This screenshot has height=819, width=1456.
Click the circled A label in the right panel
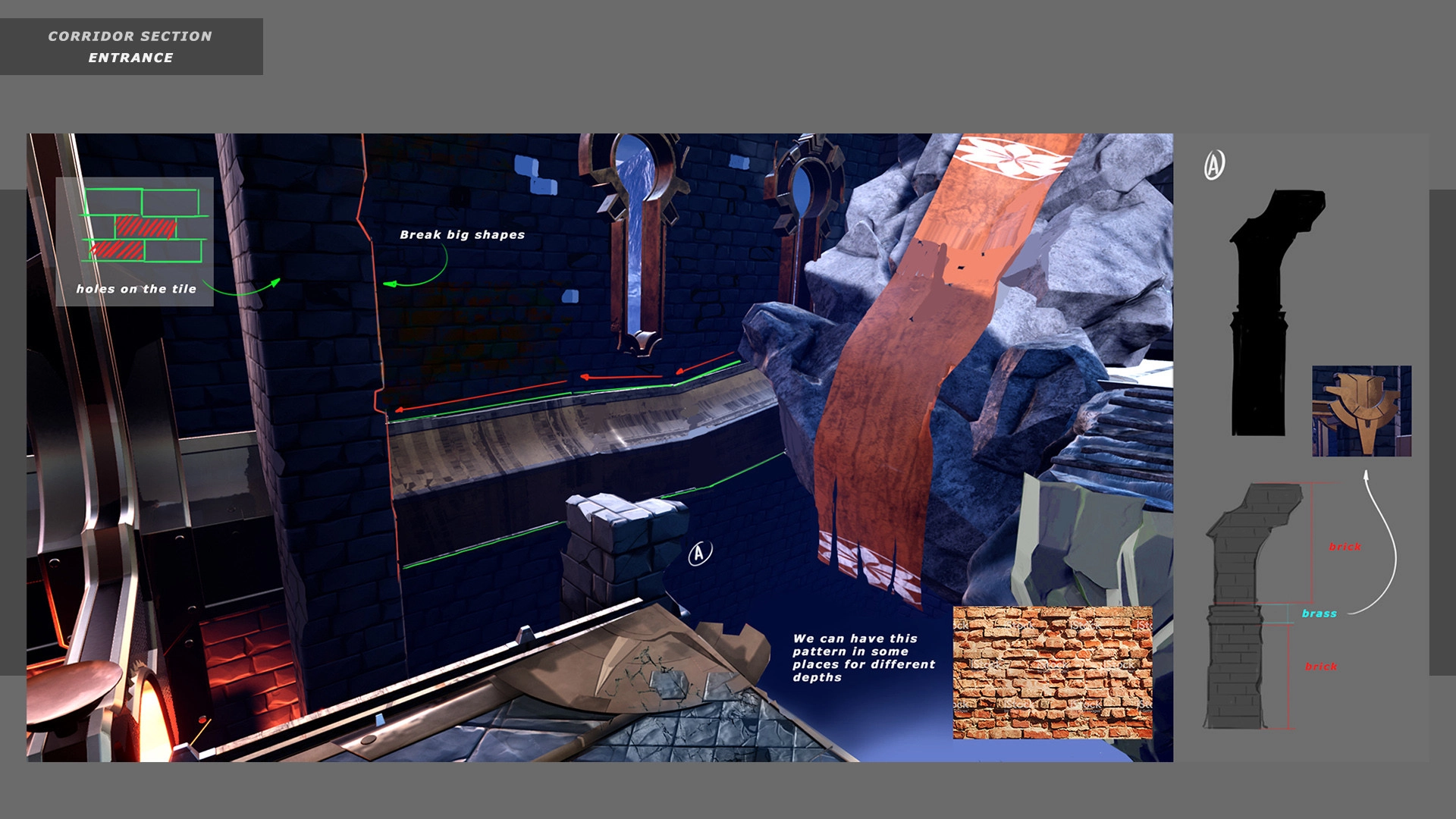(x=1214, y=165)
